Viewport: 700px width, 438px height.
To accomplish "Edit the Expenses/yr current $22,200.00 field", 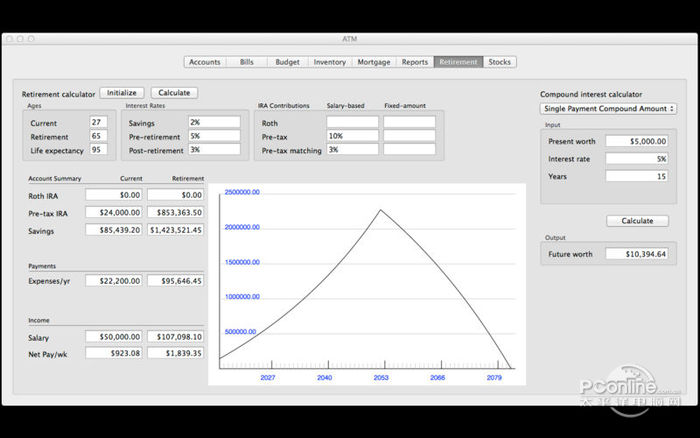I will (114, 281).
